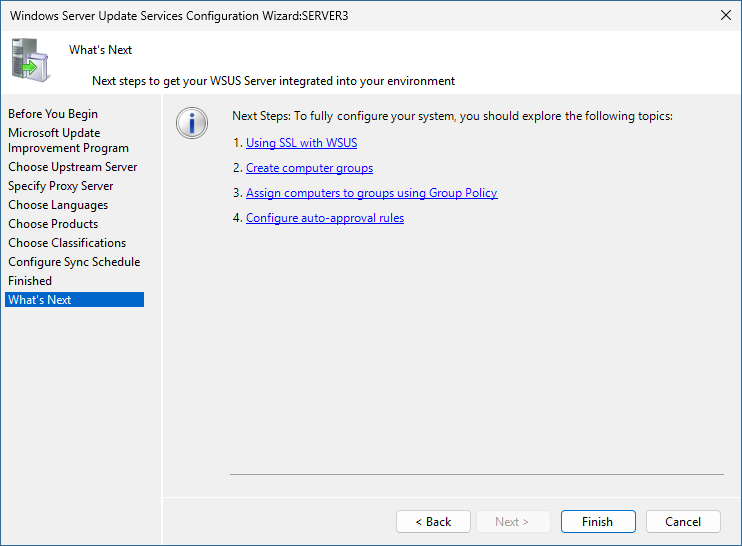
Task: Select Choose Languages step
Action: click(58, 205)
